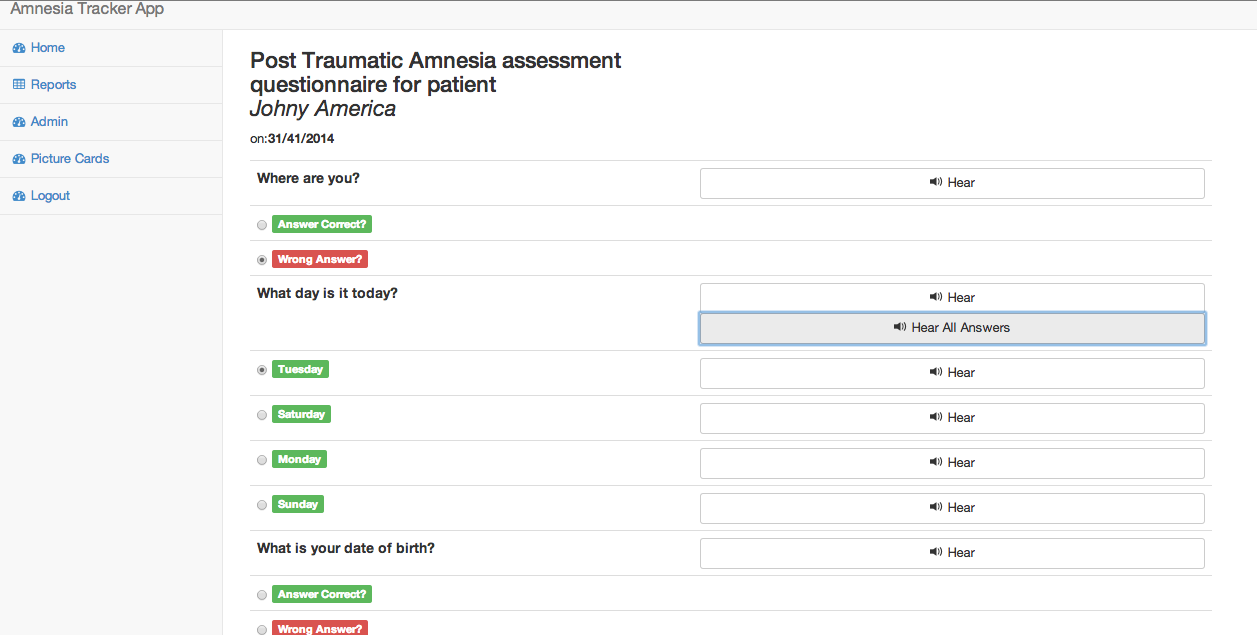Click the Logout icon in sidebar

pyautogui.click(x=19, y=196)
